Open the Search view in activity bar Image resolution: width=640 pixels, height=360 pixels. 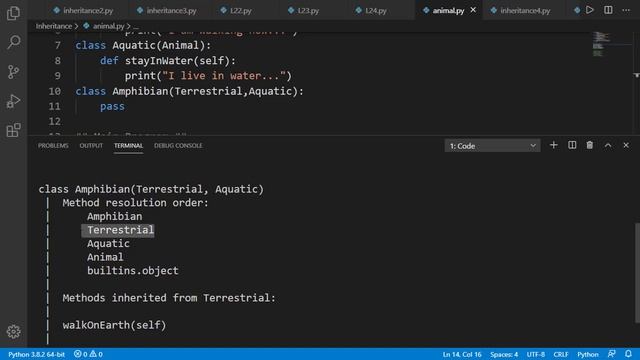pyautogui.click(x=13, y=42)
